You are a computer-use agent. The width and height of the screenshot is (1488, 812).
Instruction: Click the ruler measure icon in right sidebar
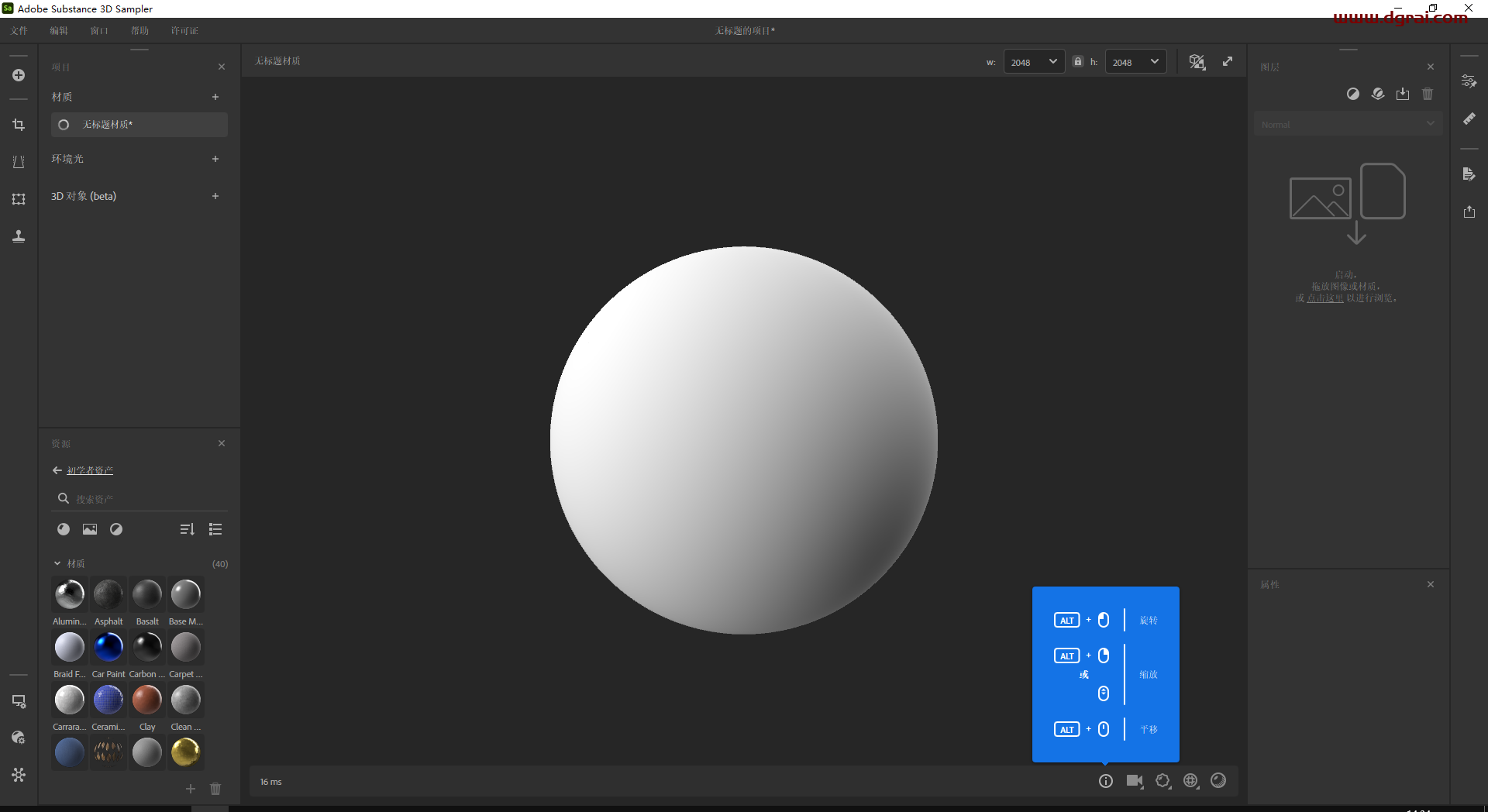tap(1469, 119)
